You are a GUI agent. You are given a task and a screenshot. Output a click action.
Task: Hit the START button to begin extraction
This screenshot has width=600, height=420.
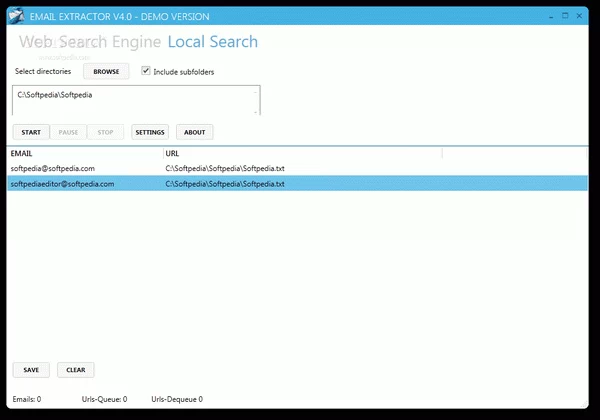coord(30,132)
